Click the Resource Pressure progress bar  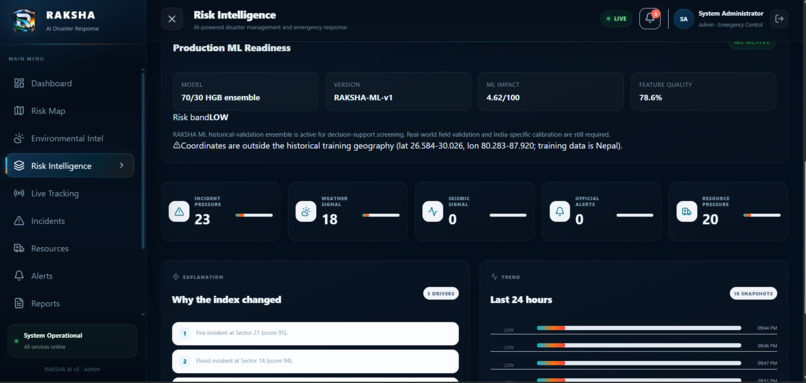762,215
